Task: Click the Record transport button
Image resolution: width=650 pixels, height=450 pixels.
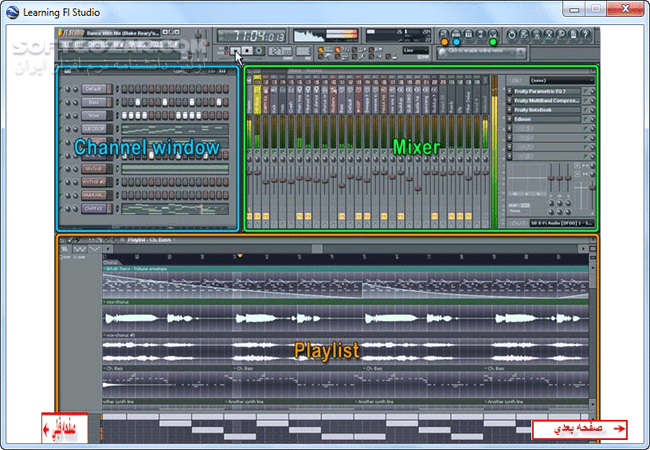Action: point(259,51)
